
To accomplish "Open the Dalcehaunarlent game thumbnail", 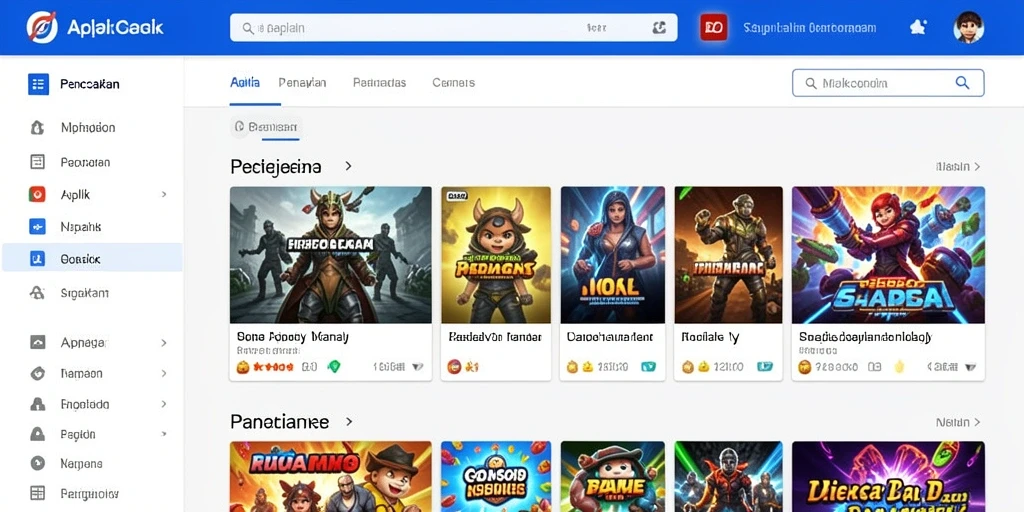I will click(x=613, y=255).
